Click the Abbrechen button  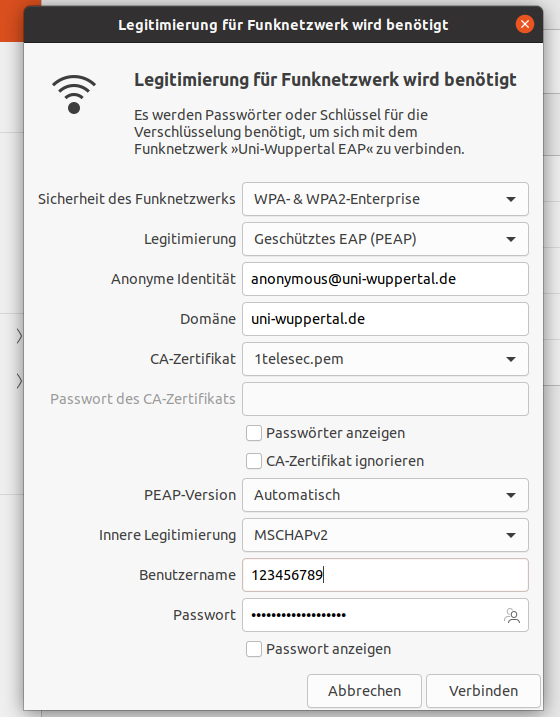point(364,690)
